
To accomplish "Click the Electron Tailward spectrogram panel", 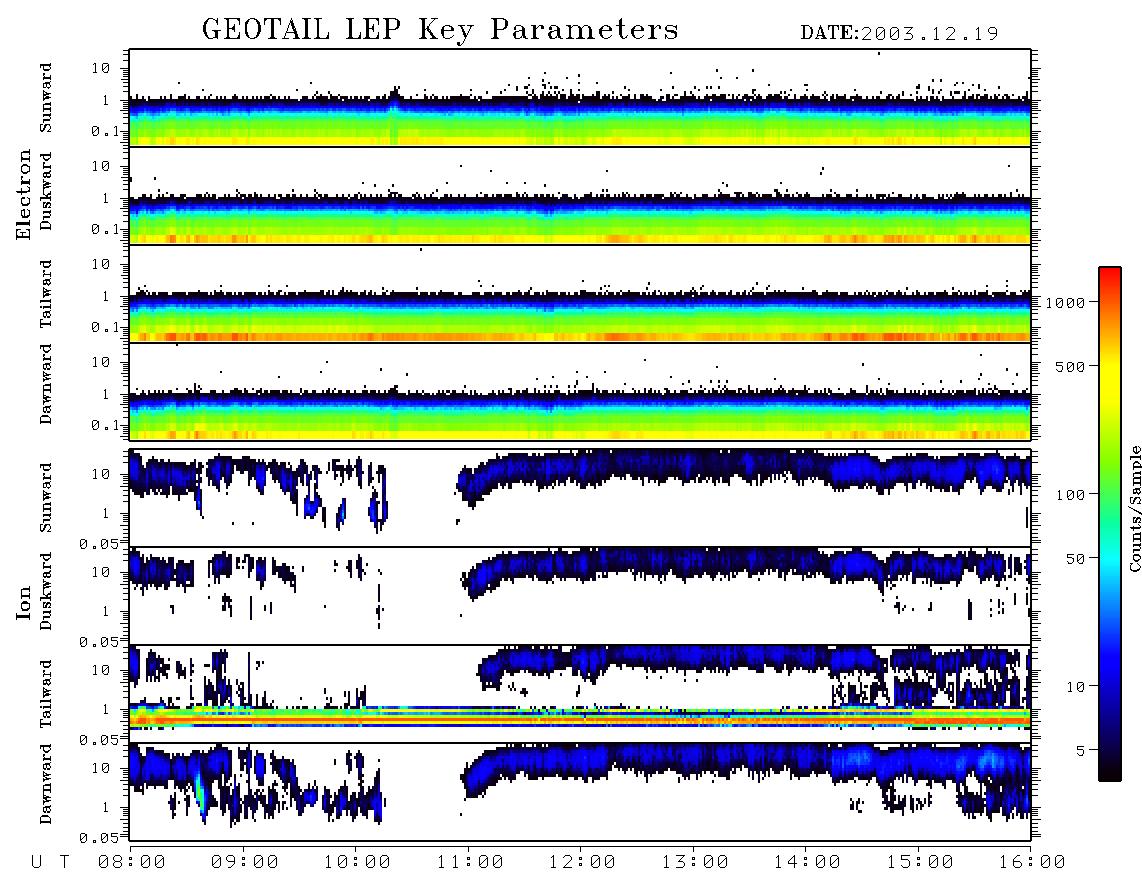I will pyautogui.click(x=580, y=294).
